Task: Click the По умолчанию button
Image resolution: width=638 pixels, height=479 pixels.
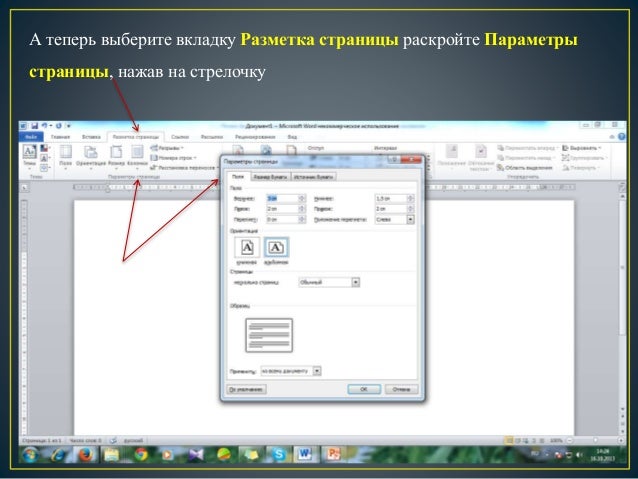Action: 246,389
